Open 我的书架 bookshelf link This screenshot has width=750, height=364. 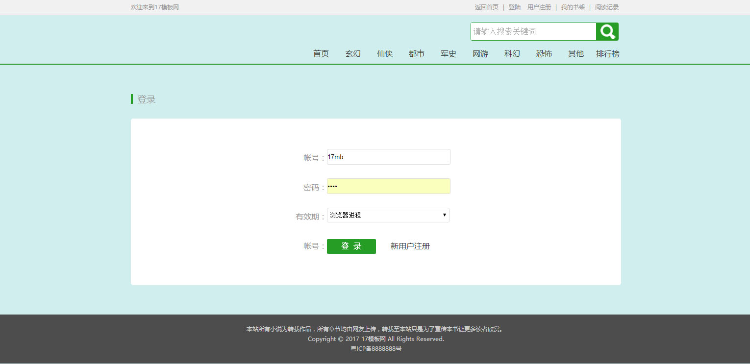click(x=573, y=7)
